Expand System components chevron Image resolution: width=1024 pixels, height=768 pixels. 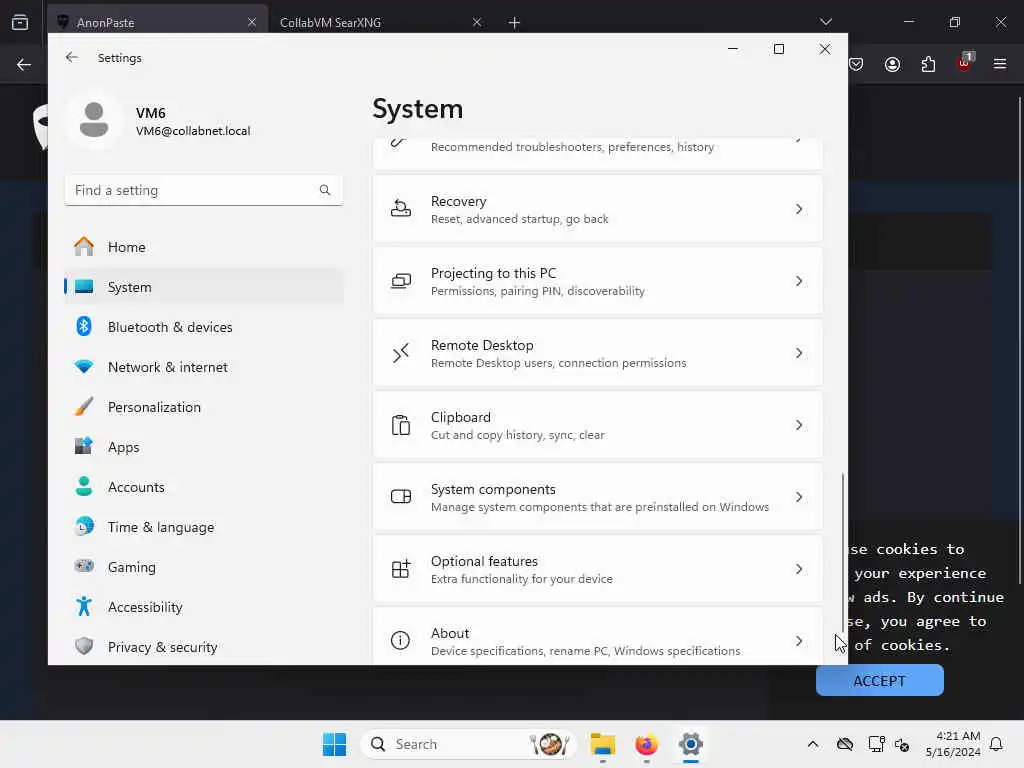click(799, 497)
